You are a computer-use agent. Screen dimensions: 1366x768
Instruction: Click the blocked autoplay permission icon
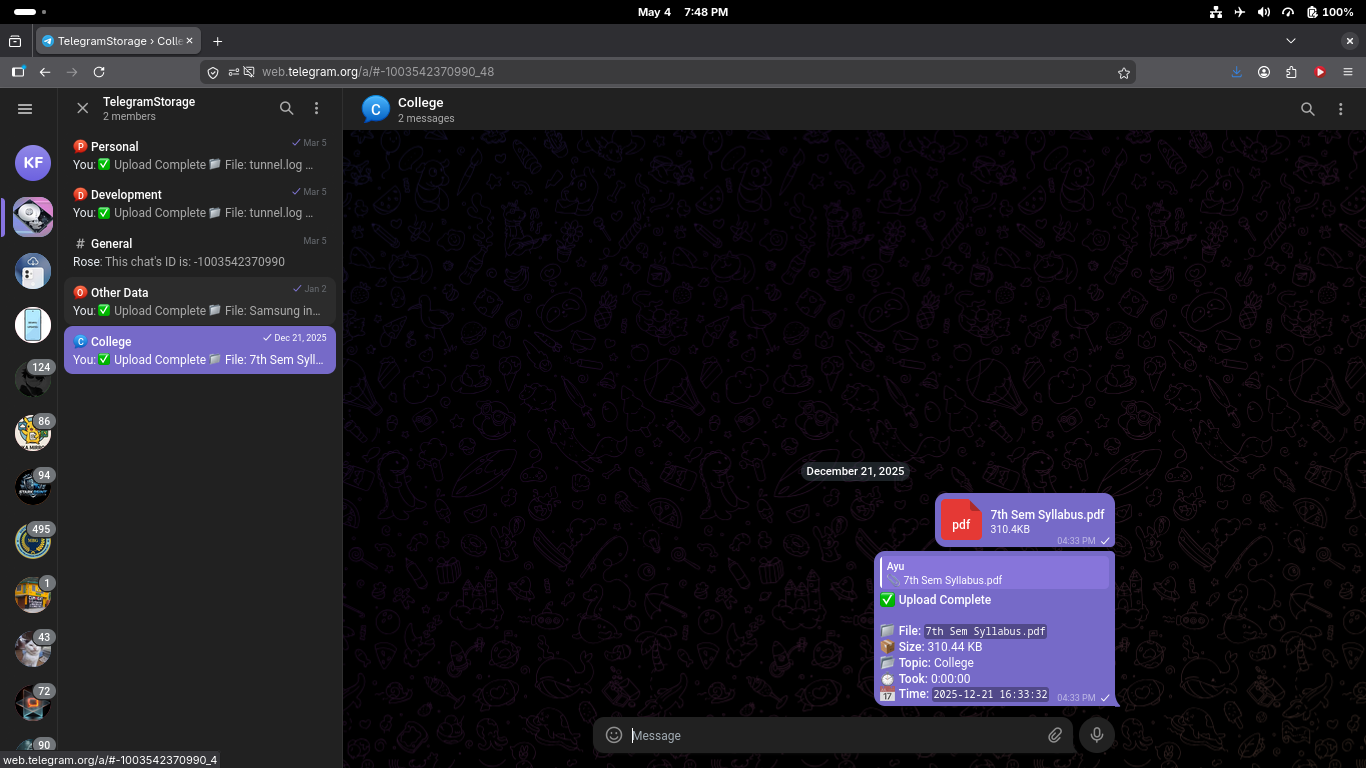tap(248, 72)
